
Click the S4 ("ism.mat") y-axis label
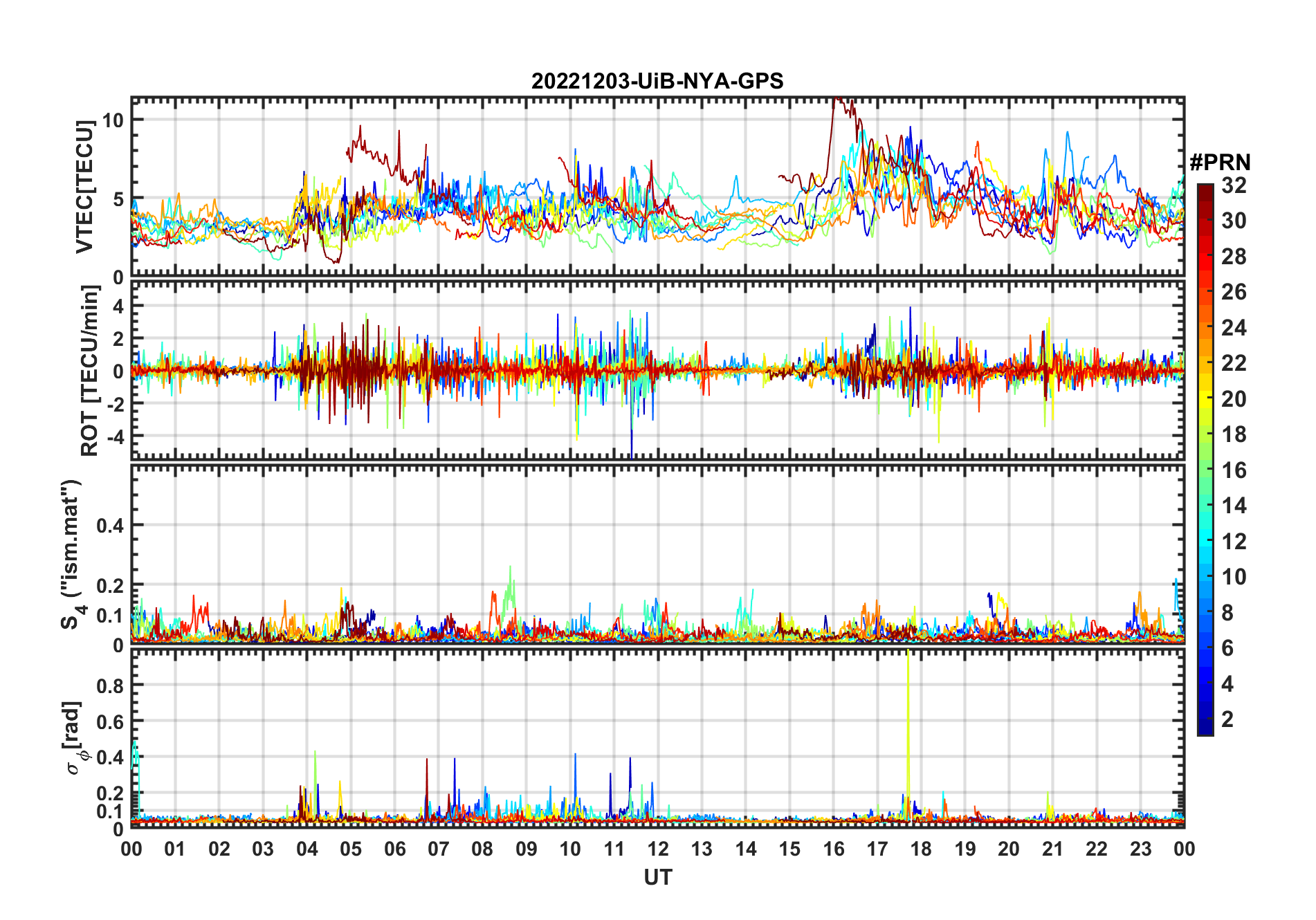tap(73, 554)
